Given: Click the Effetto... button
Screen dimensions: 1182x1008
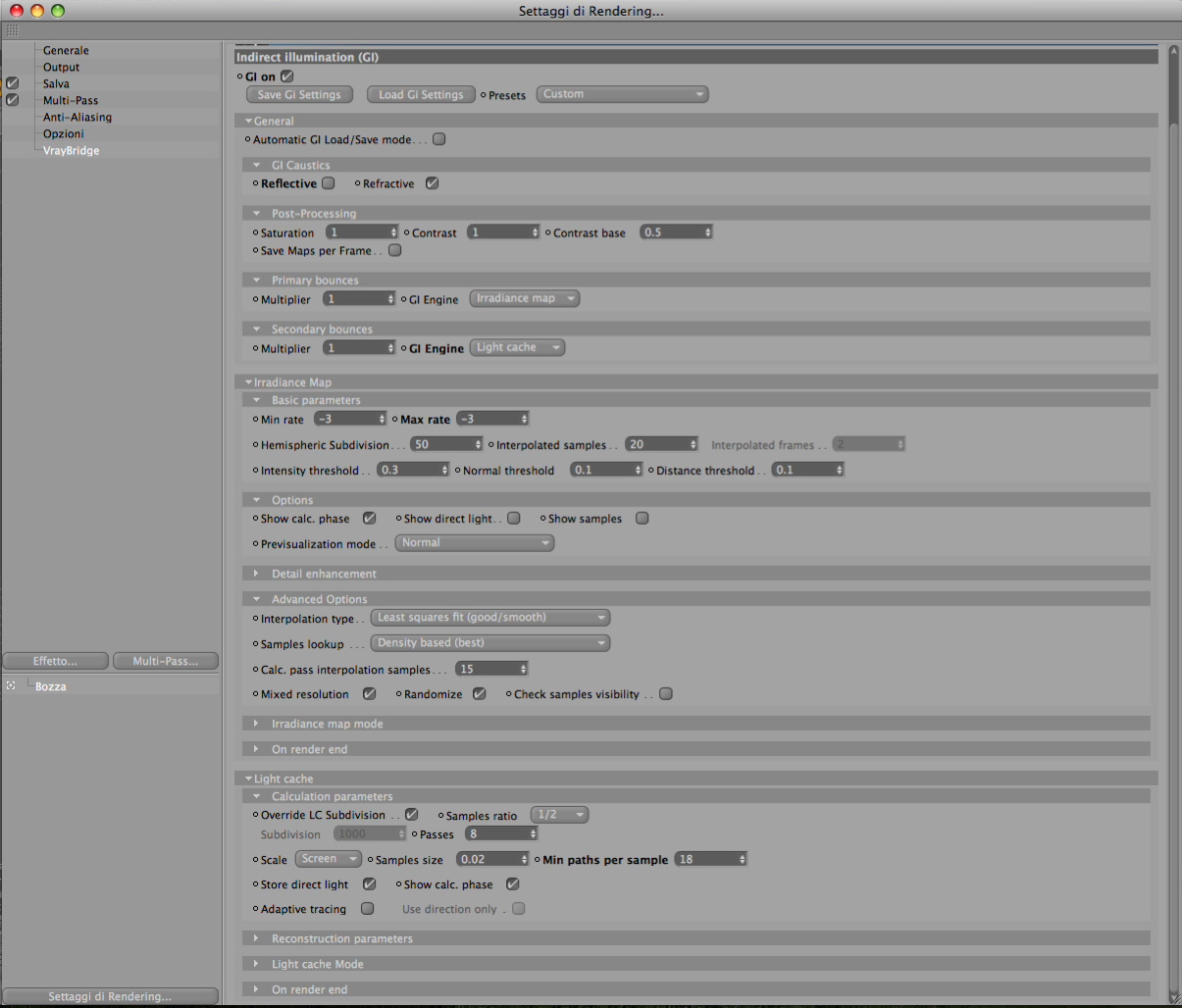Looking at the screenshot, I should (x=55, y=661).
